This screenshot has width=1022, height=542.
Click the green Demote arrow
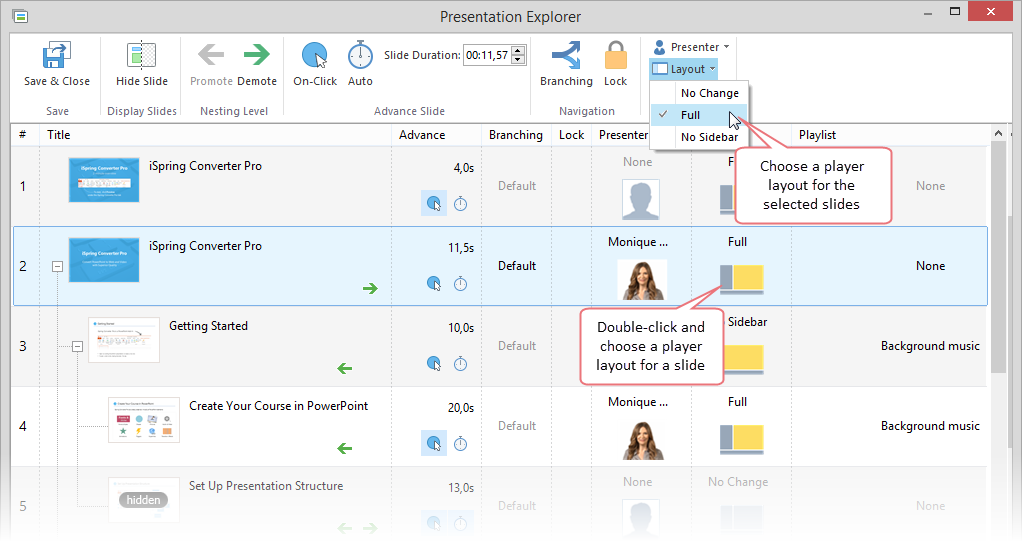tap(257, 54)
